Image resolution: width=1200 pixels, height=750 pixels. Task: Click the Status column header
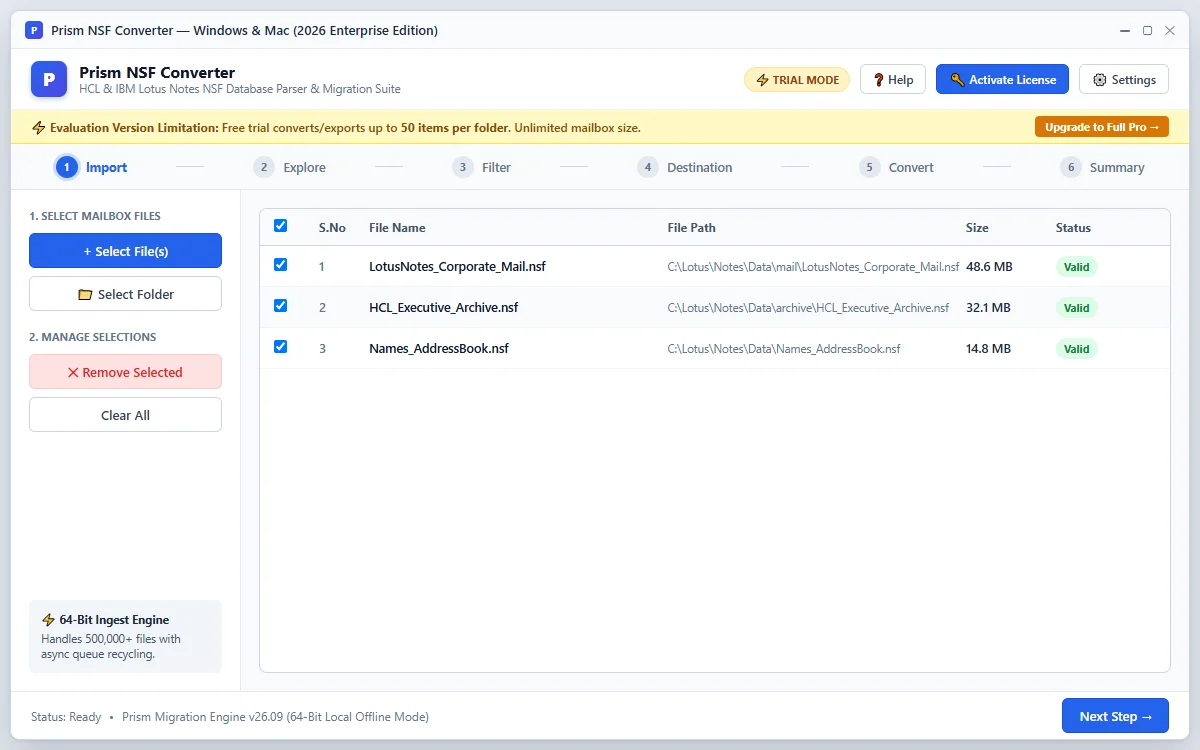[x=1073, y=228]
